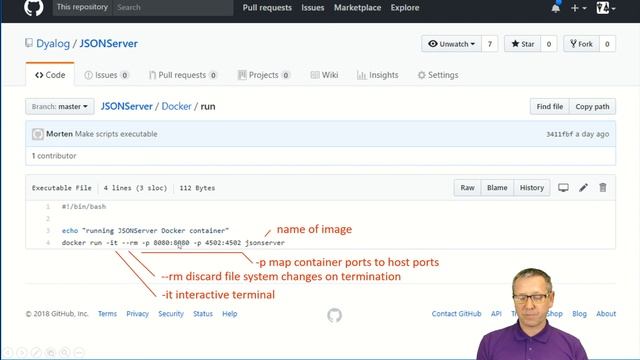Screen dimensions: 640x360
Task: Open the footer About link
Action: click(x=606, y=314)
